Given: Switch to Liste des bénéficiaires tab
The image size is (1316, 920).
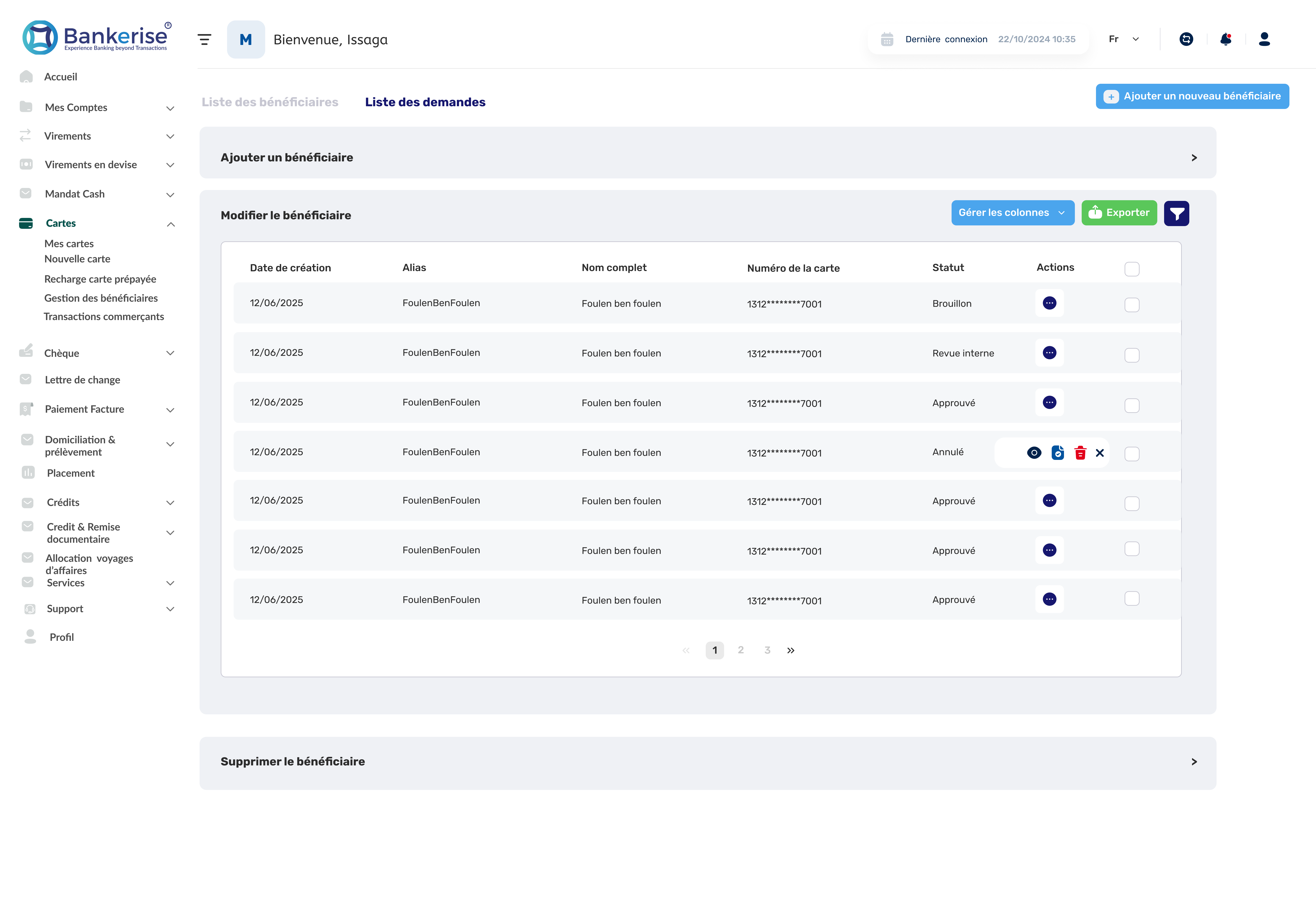Looking at the screenshot, I should click(x=270, y=102).
